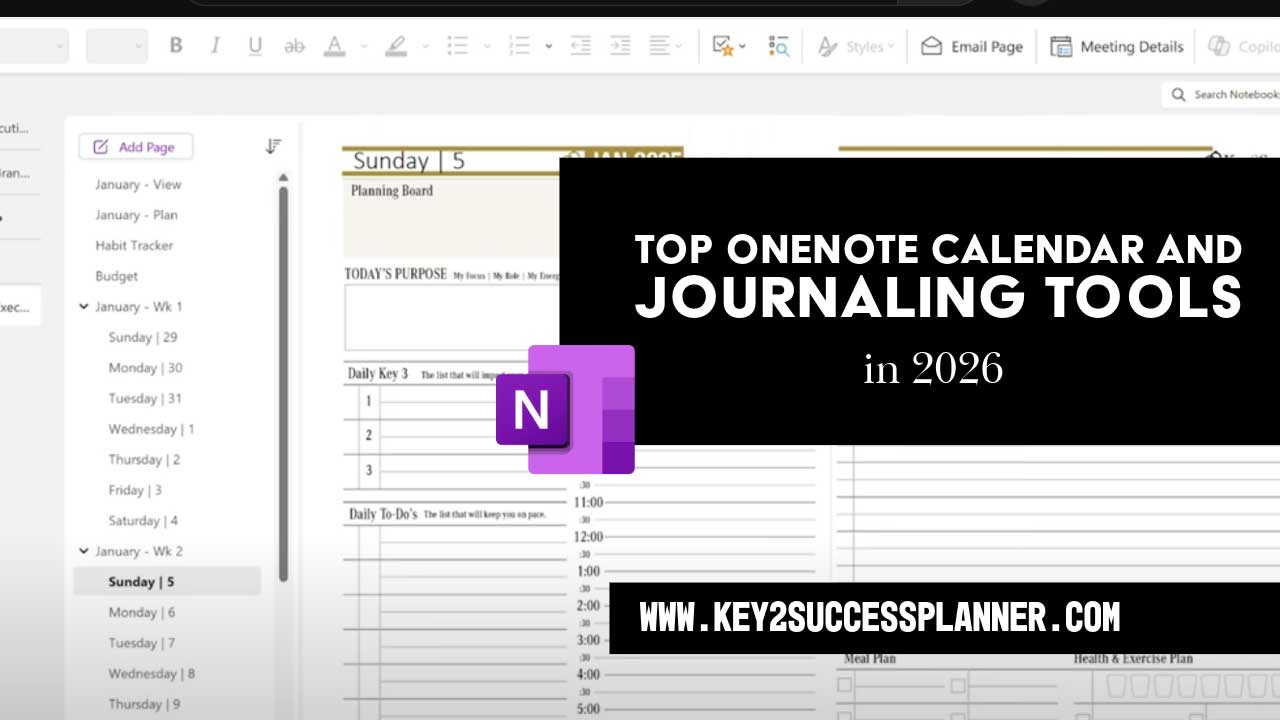Click the search magnifier icon
Screen dimensions: 1280x720
pos(1178,94)
